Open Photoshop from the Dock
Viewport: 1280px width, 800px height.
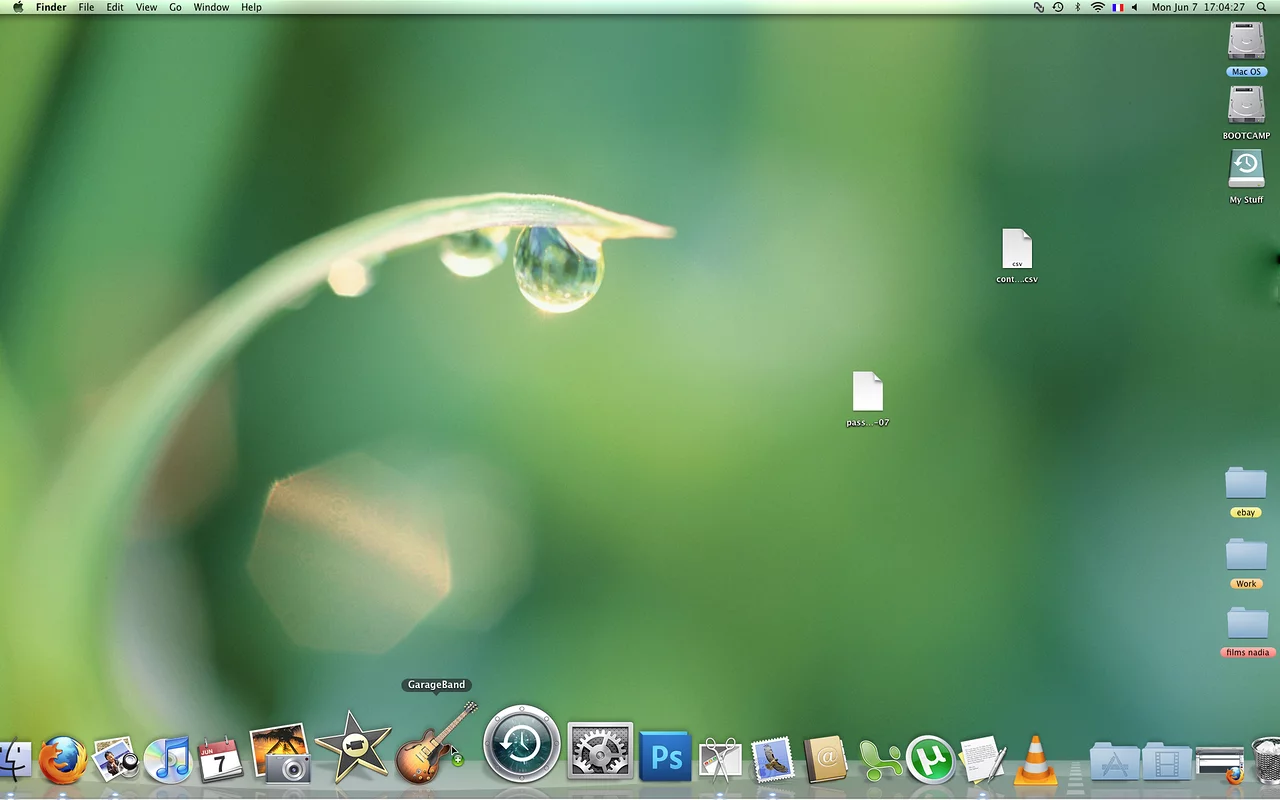pyautogui.click(x=665, y=757)
